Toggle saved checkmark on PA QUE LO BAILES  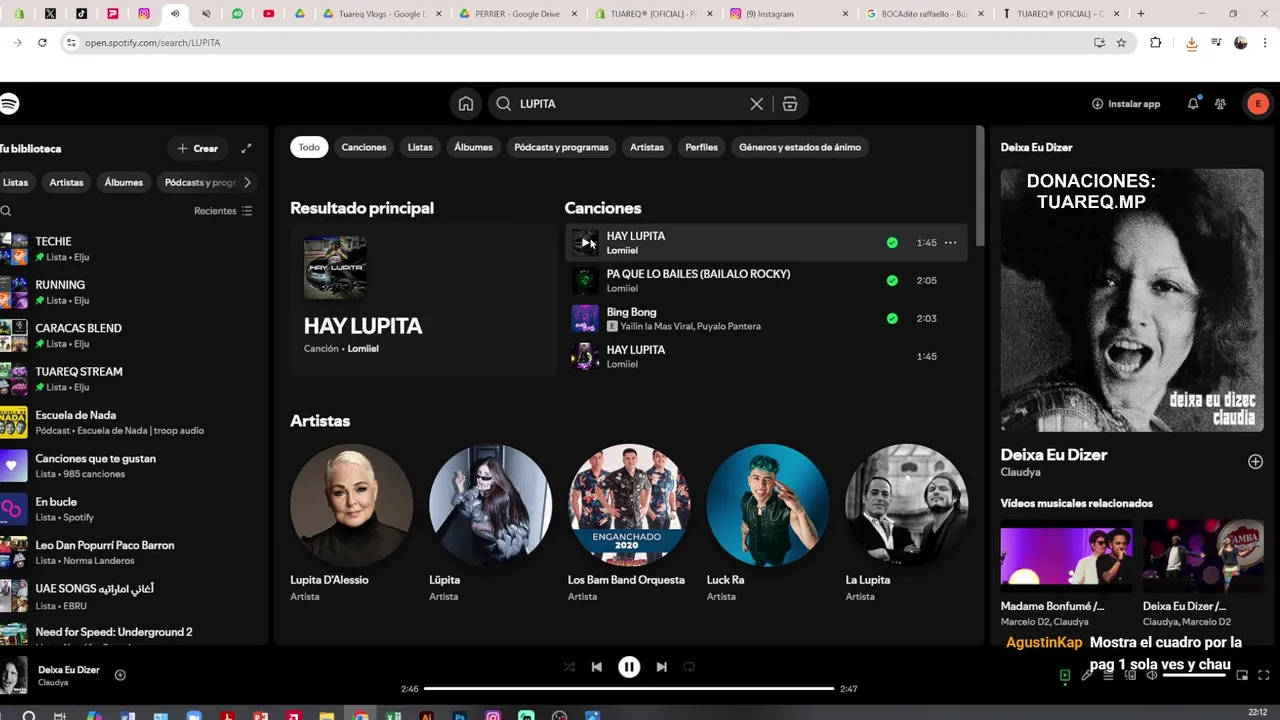892,280
